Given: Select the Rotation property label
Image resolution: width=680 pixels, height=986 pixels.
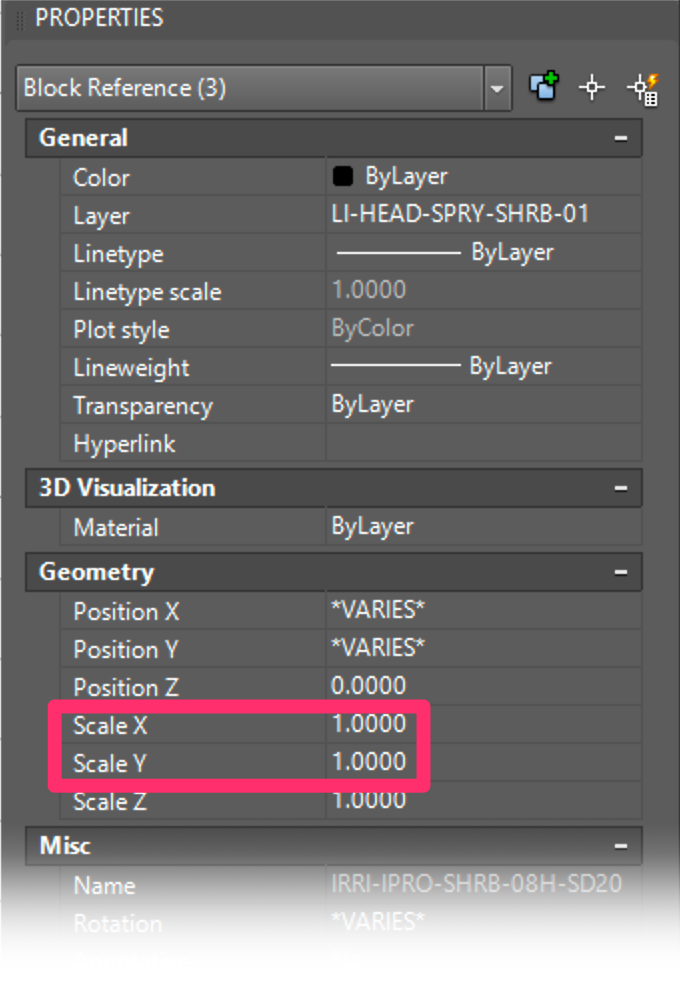Looking at the screenshot, I should (x=118, y=924).
